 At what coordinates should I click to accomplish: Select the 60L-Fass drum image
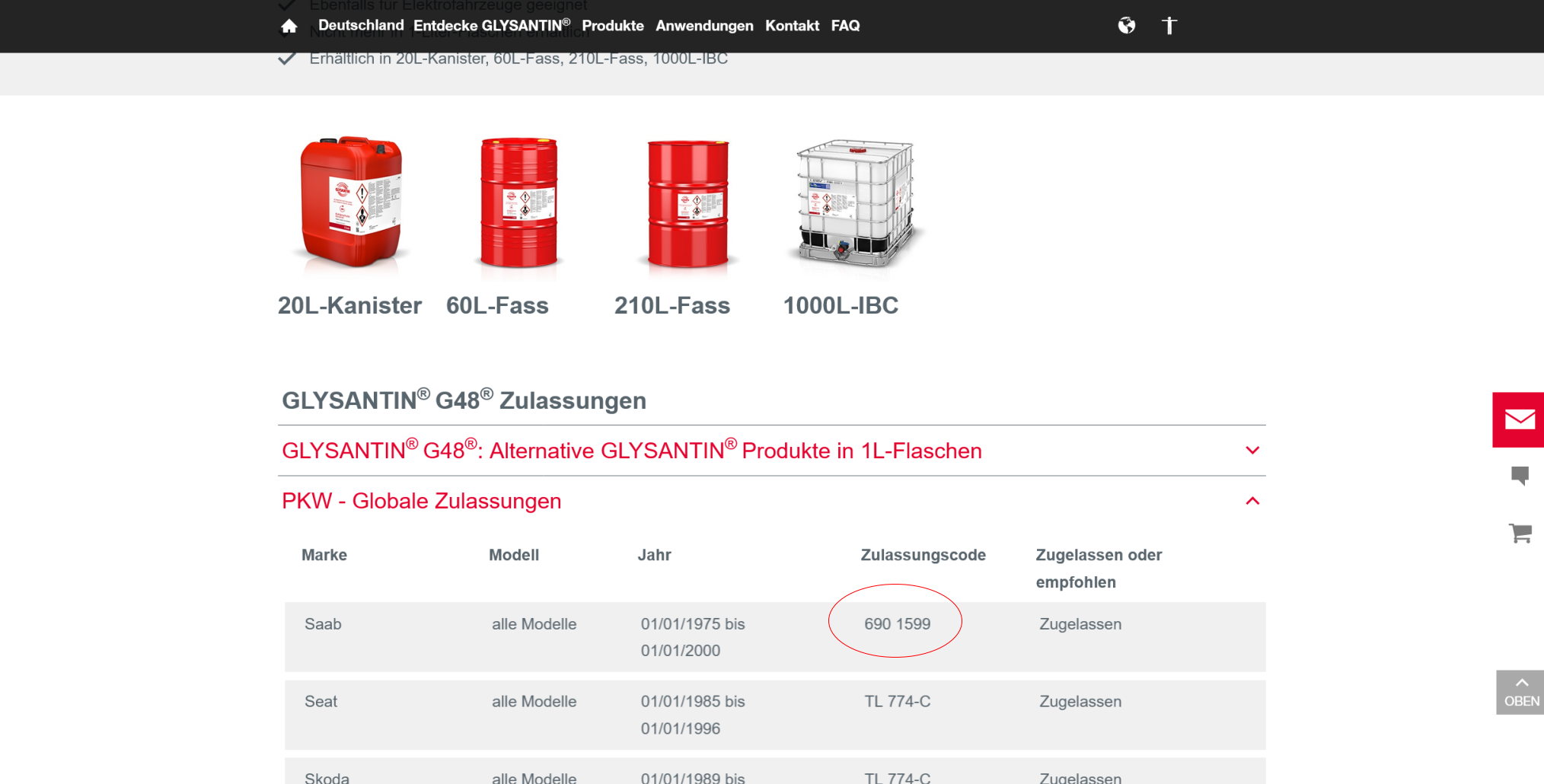click(519, 202)
